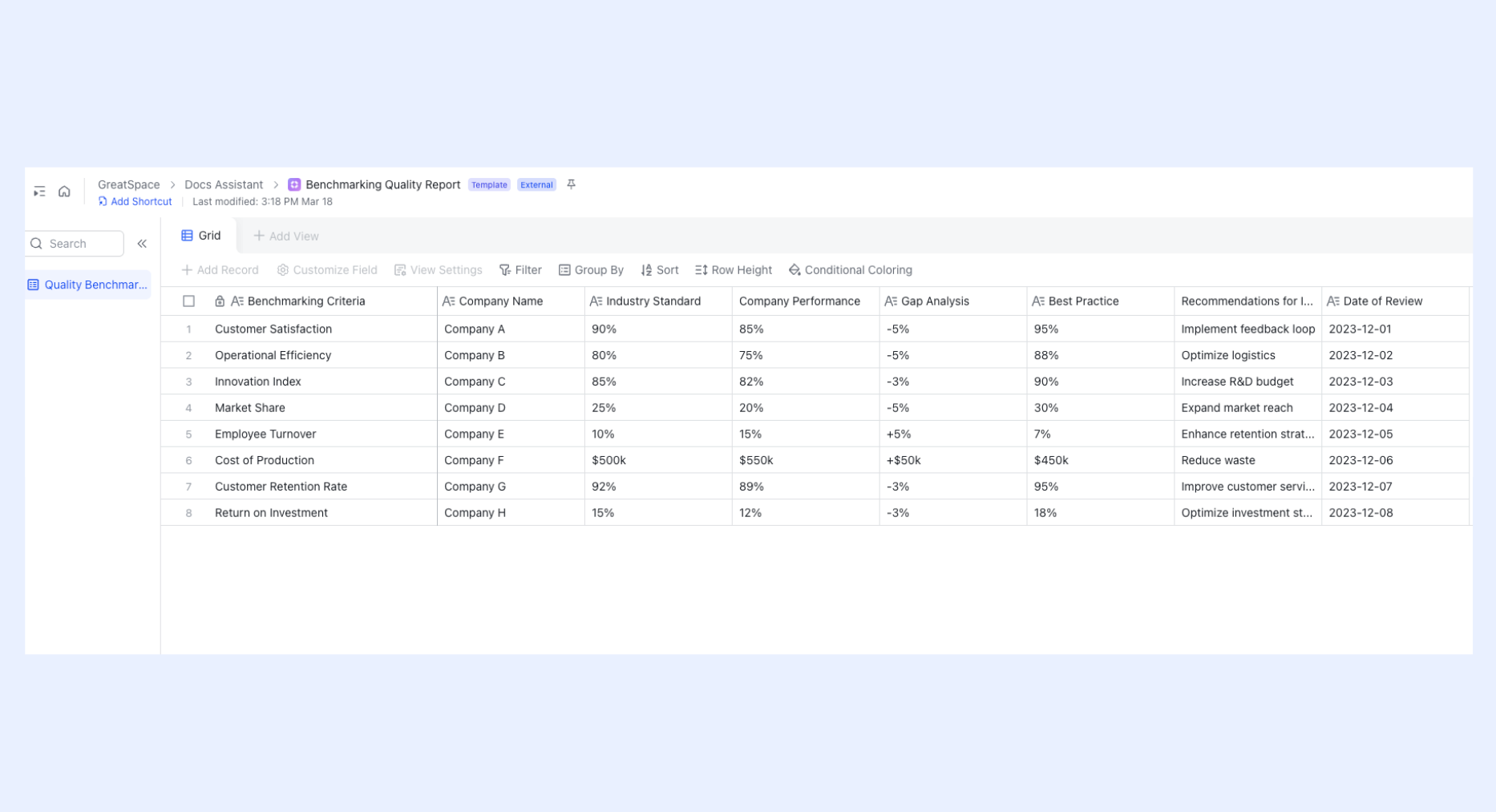Click the lock icon in Benchmarking Criteria header
This screenshot has width=1496, height=812.
tap(220, 301)
